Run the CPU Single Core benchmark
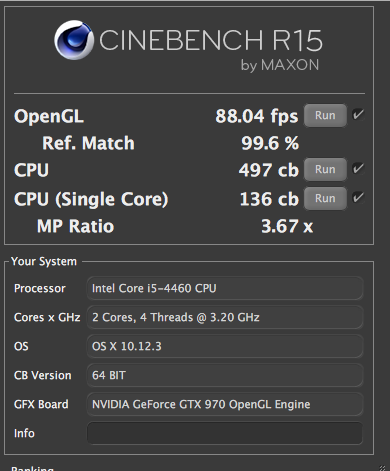 (325, 198)
